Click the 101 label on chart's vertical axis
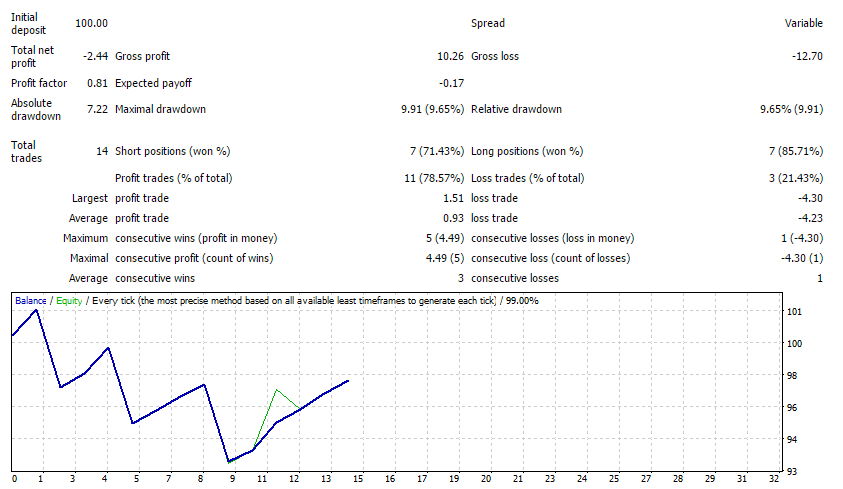Viewport: 843px width, 489px height. coord(794,312)
